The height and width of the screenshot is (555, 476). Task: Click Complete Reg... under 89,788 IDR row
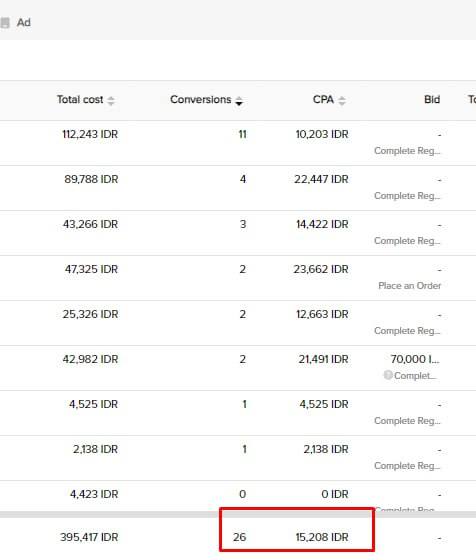pos(407,196)
